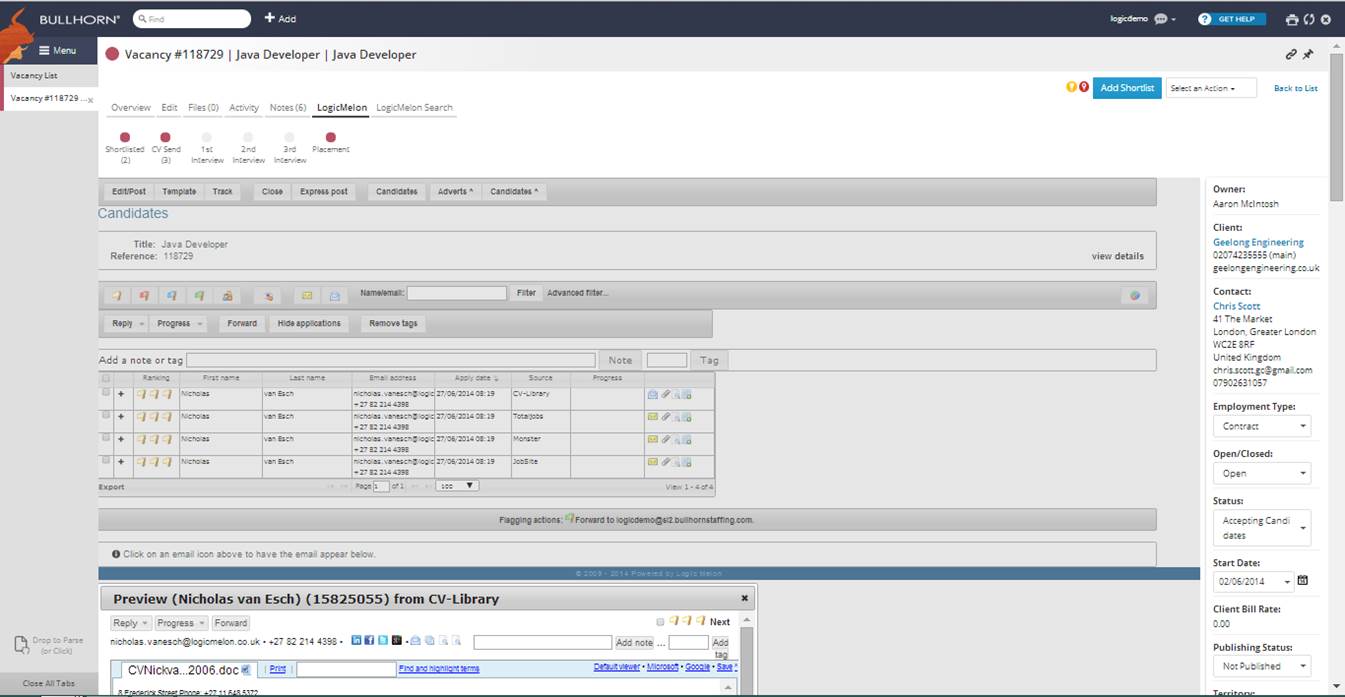Screen dimensions: 1345x697
Task: Click the red flag icon in candidates toolbar
Action: point(145,295)
